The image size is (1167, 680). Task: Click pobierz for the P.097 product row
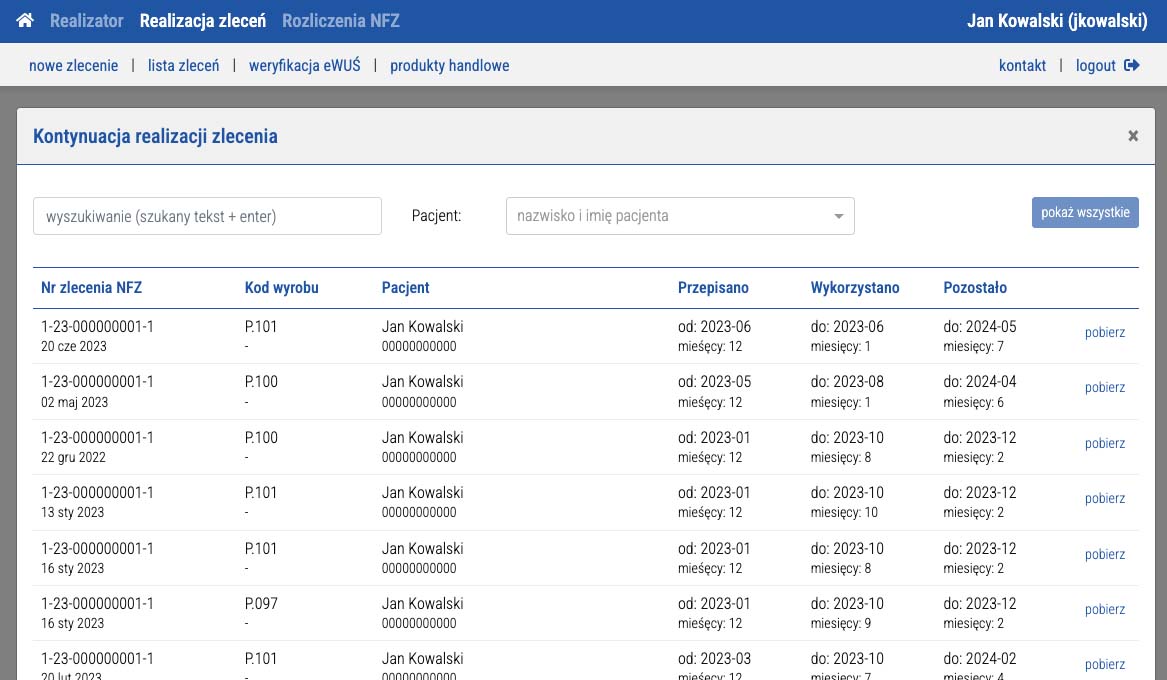point(1104,610)
